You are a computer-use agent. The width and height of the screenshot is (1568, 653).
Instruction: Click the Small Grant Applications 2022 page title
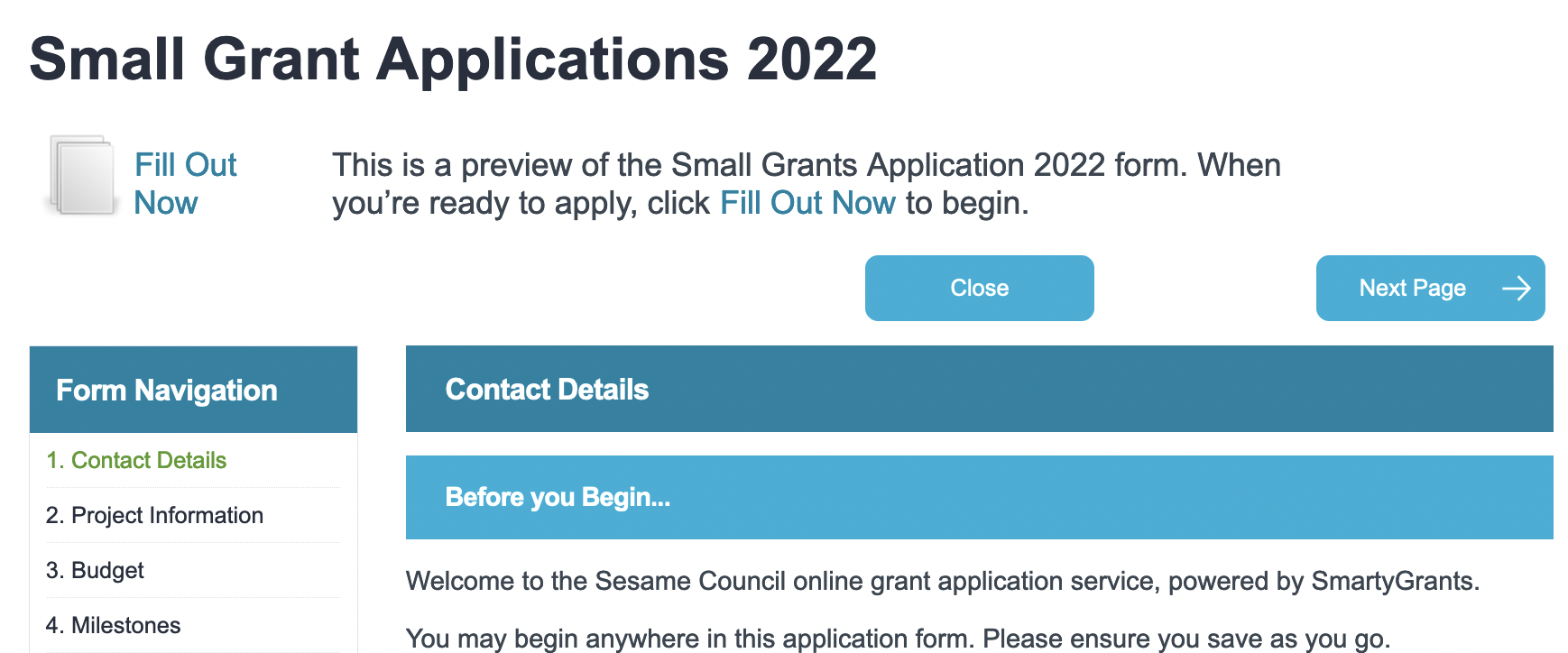pos(453,59)
